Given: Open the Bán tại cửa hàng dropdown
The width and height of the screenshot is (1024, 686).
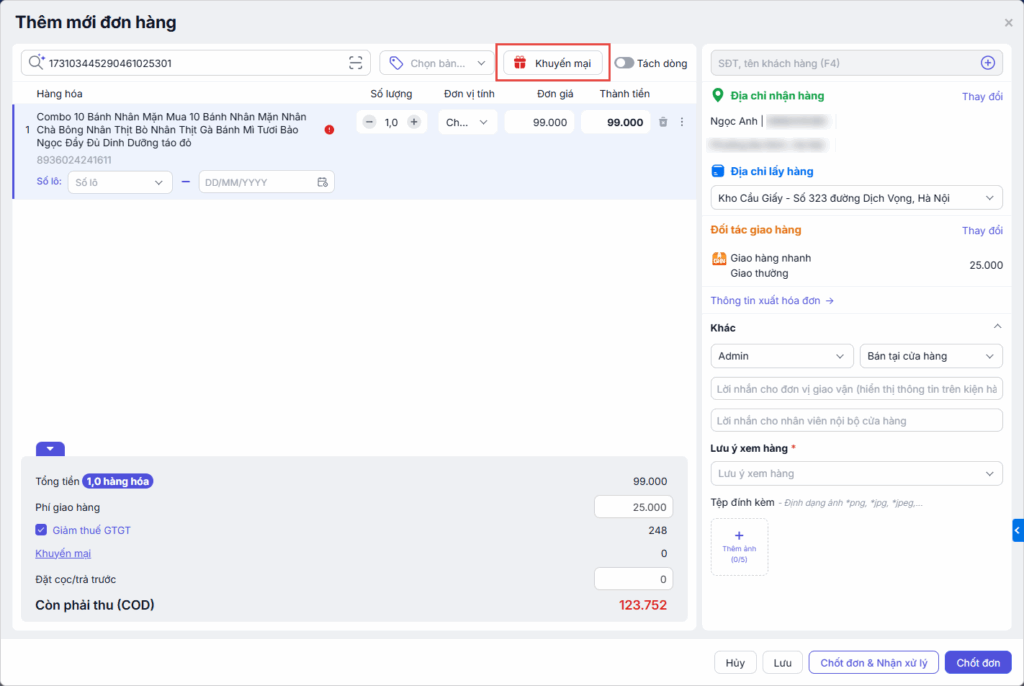Looking at the screenshot, I should (x=931, y=356).
